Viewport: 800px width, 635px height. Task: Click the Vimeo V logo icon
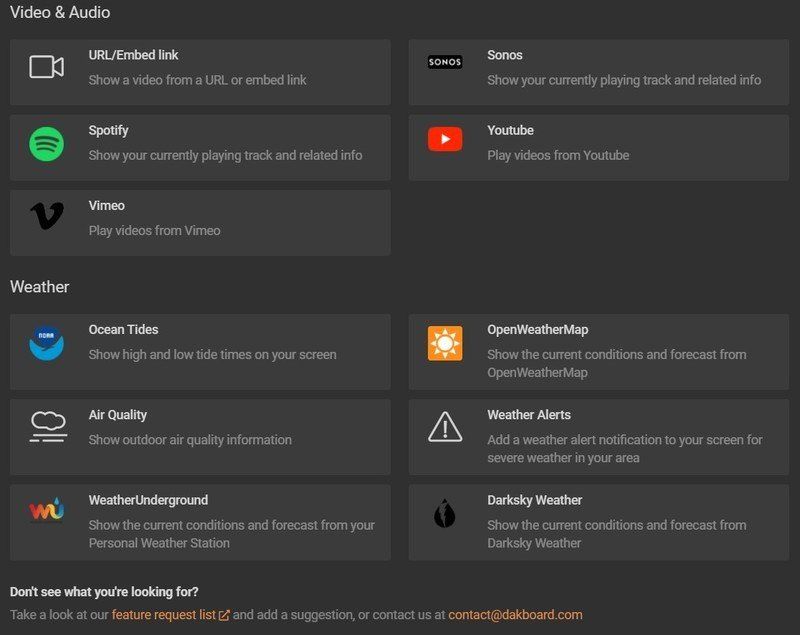[x=47, y=215]
